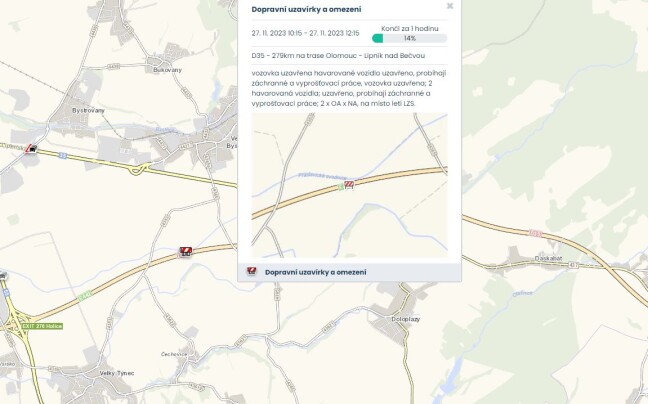This screenshot has height=404, width=648.
Task: Click the closure icon in the popup footer
Action: pos(251,271)
